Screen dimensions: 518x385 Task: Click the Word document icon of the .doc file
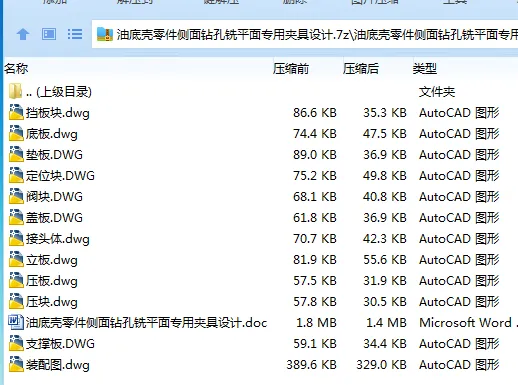[x=16, y=322]
